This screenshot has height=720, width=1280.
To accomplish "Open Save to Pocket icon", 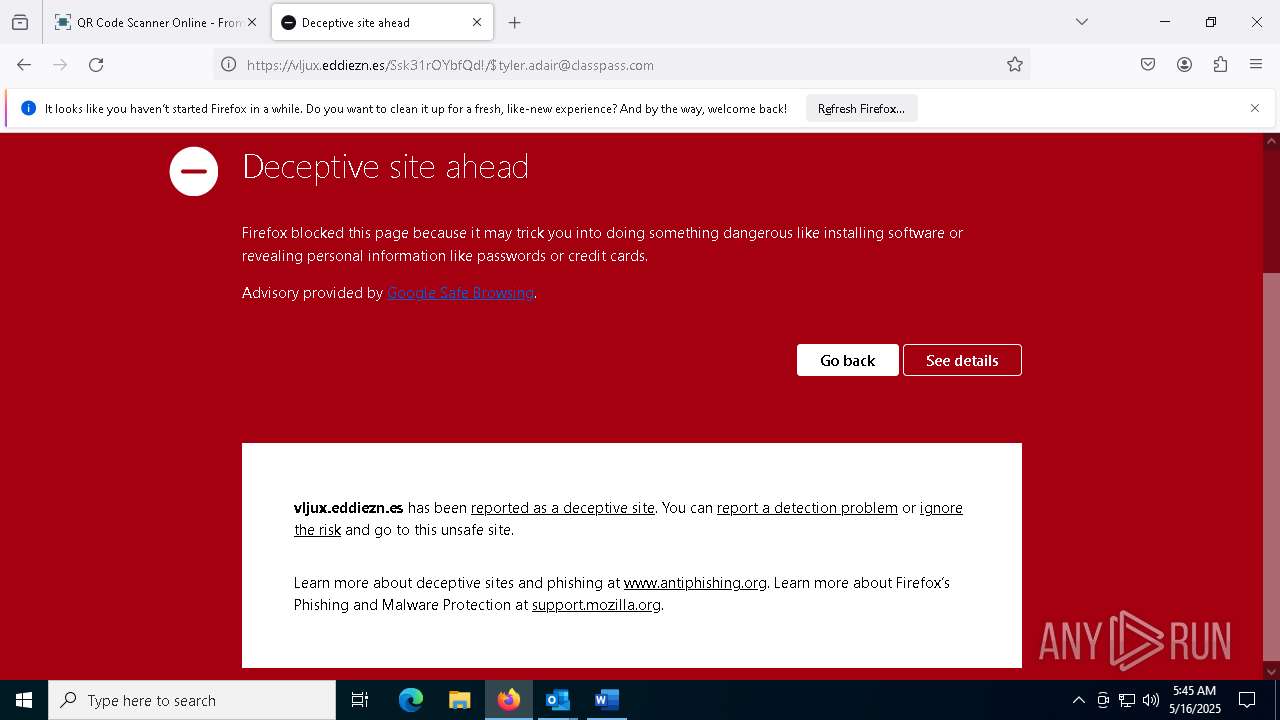I will [1148, 65].
